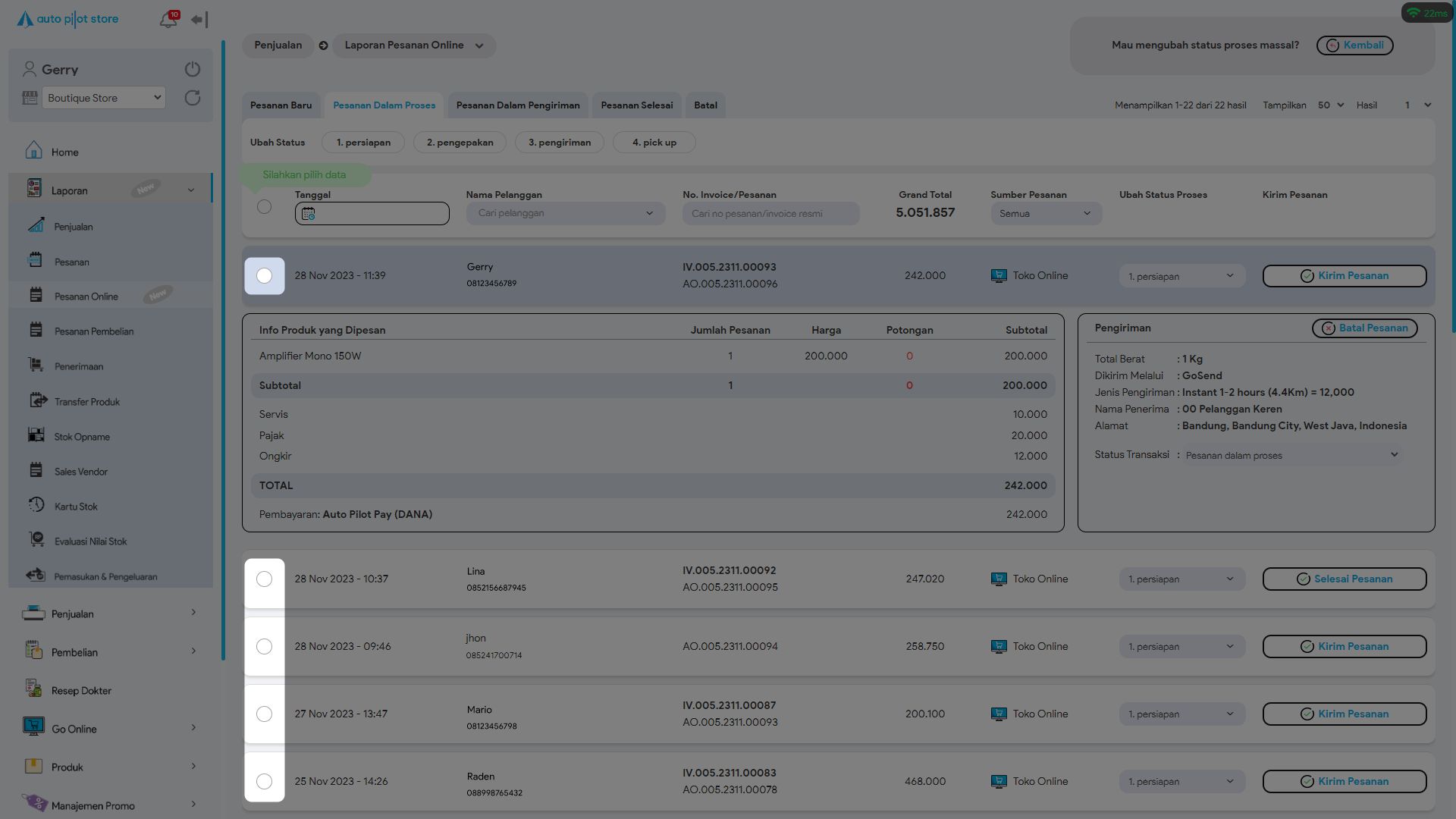
Task: Open the Boutique Store dropdown
Action: click(104, 98)
